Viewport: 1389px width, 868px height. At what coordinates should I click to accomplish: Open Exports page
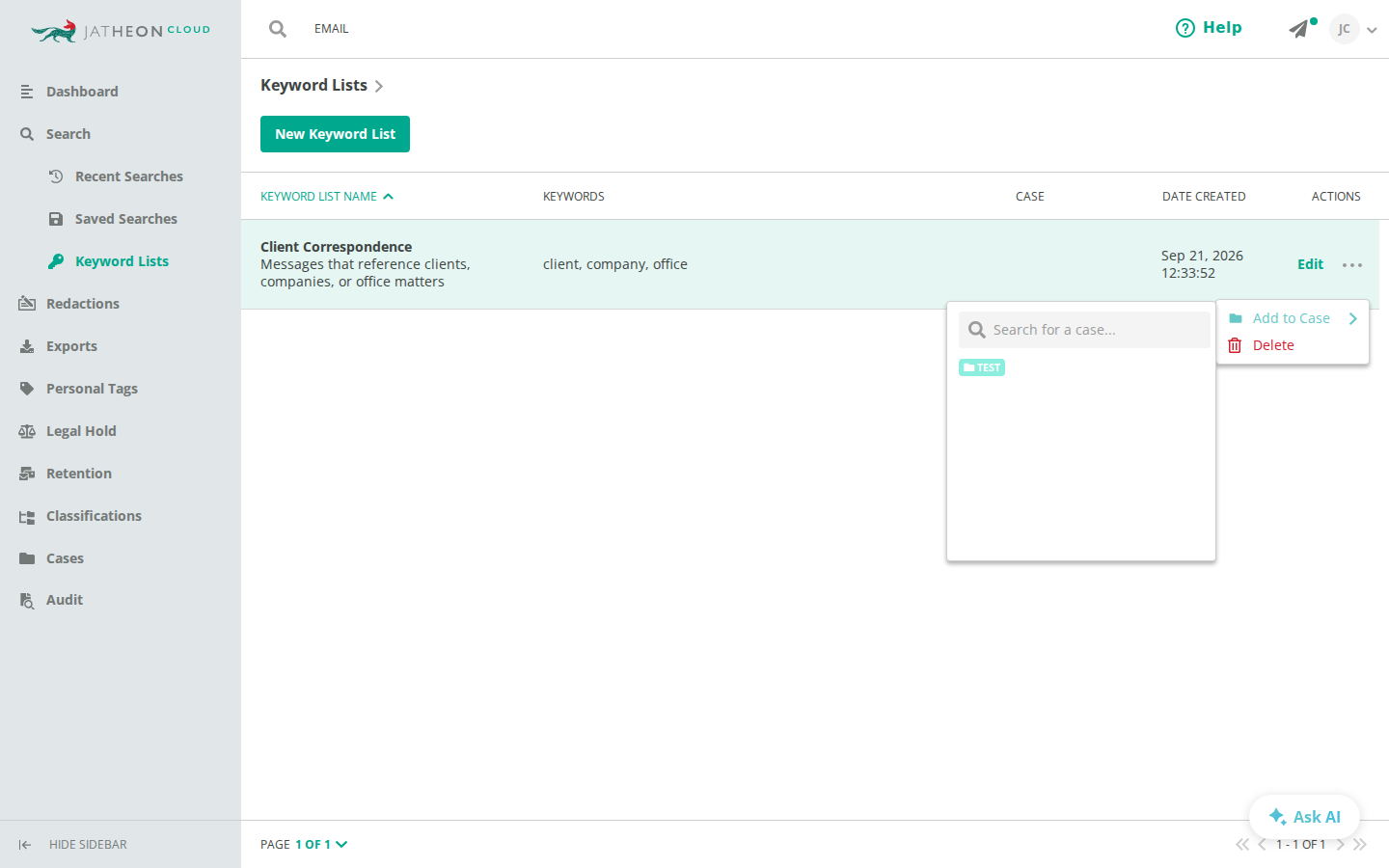pos(71,346)
